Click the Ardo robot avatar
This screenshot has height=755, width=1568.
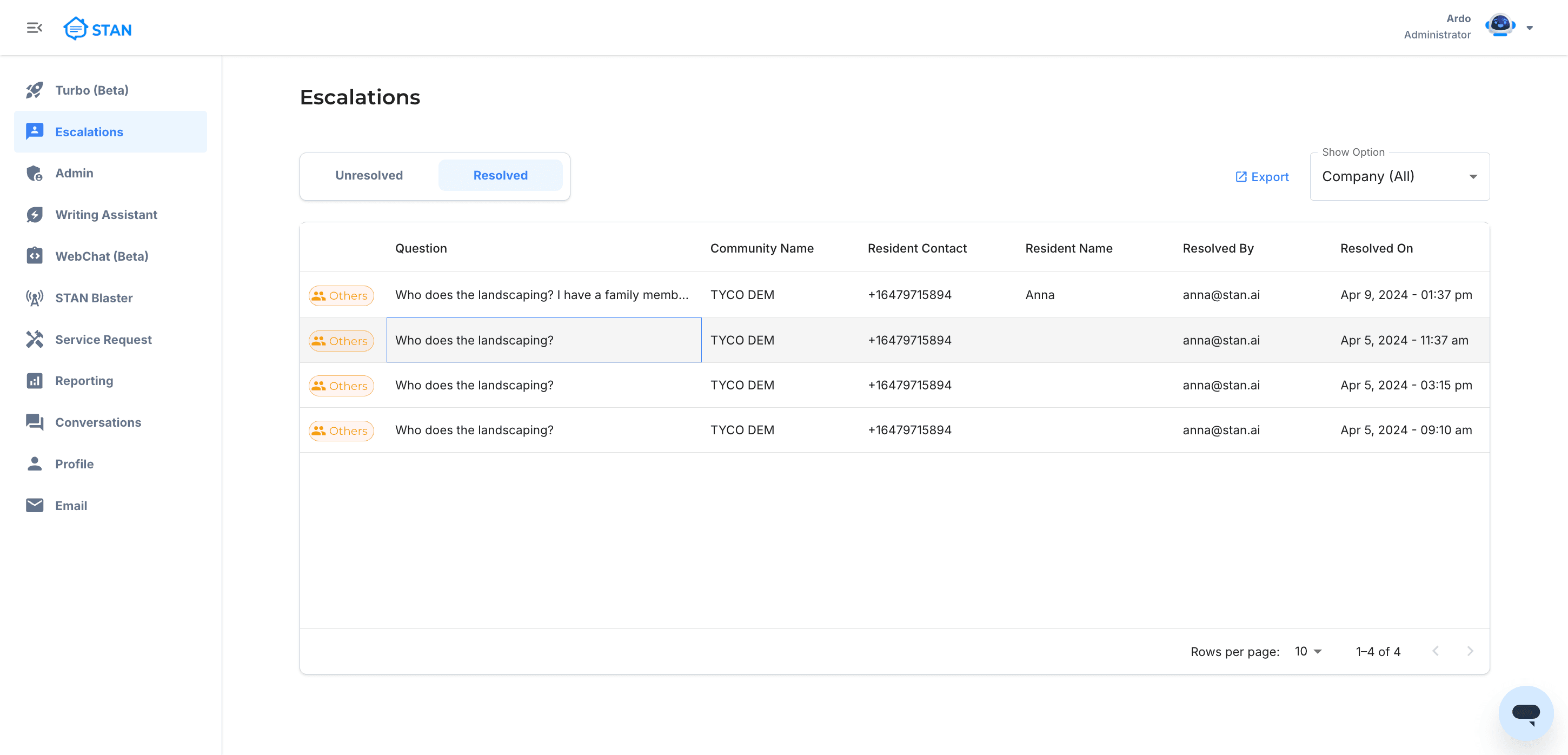[x=1500, y=26]
